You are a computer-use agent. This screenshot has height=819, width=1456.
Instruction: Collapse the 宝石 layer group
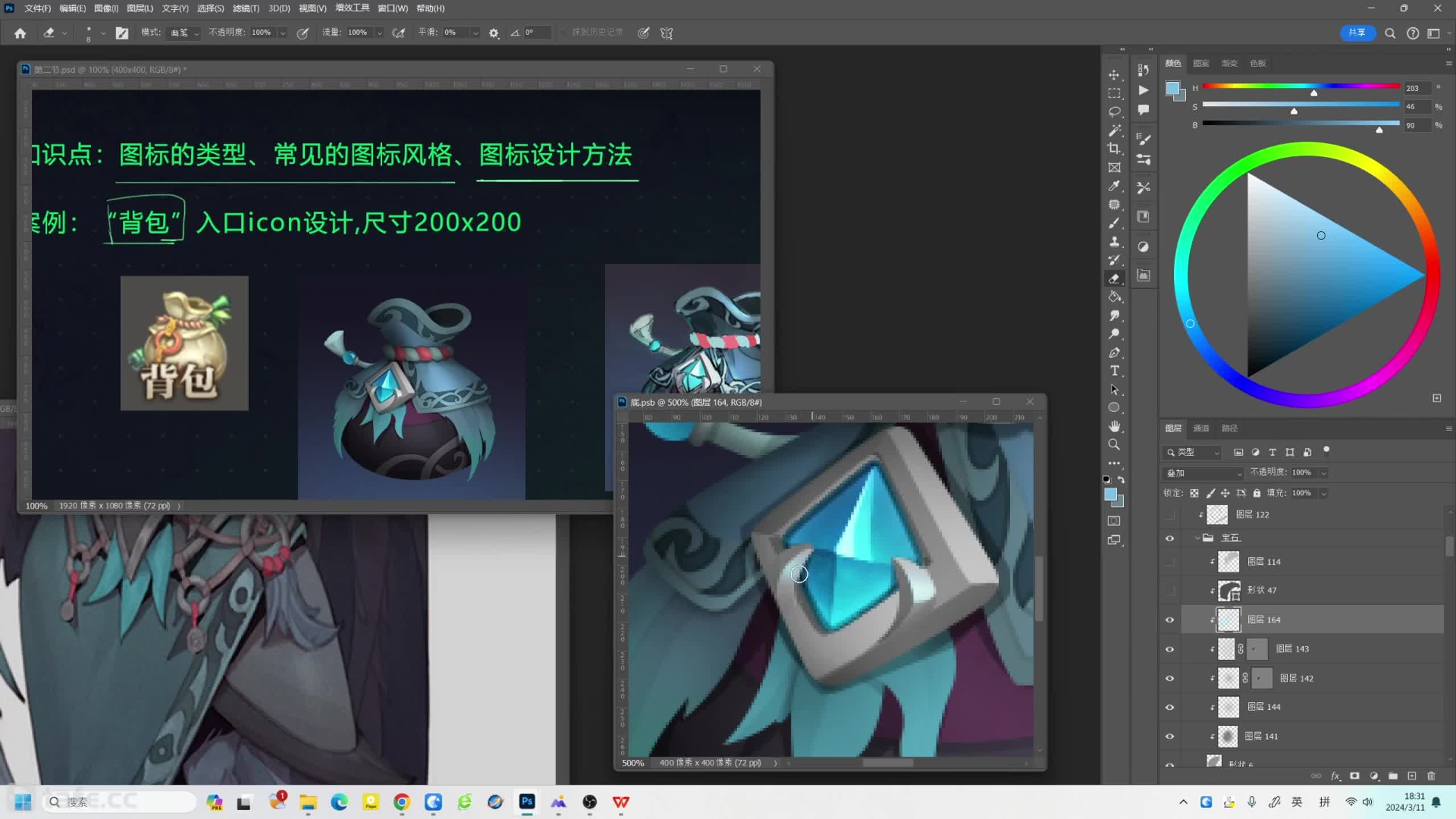1197,537
